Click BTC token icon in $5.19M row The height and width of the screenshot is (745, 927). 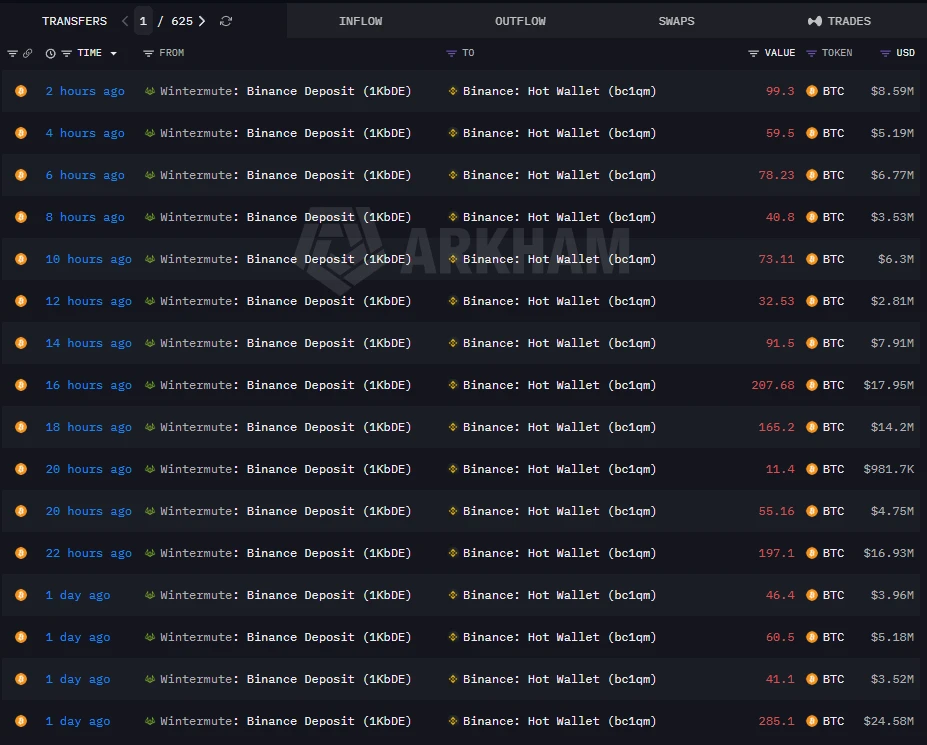pyautogui.click(x=812, y=133)
